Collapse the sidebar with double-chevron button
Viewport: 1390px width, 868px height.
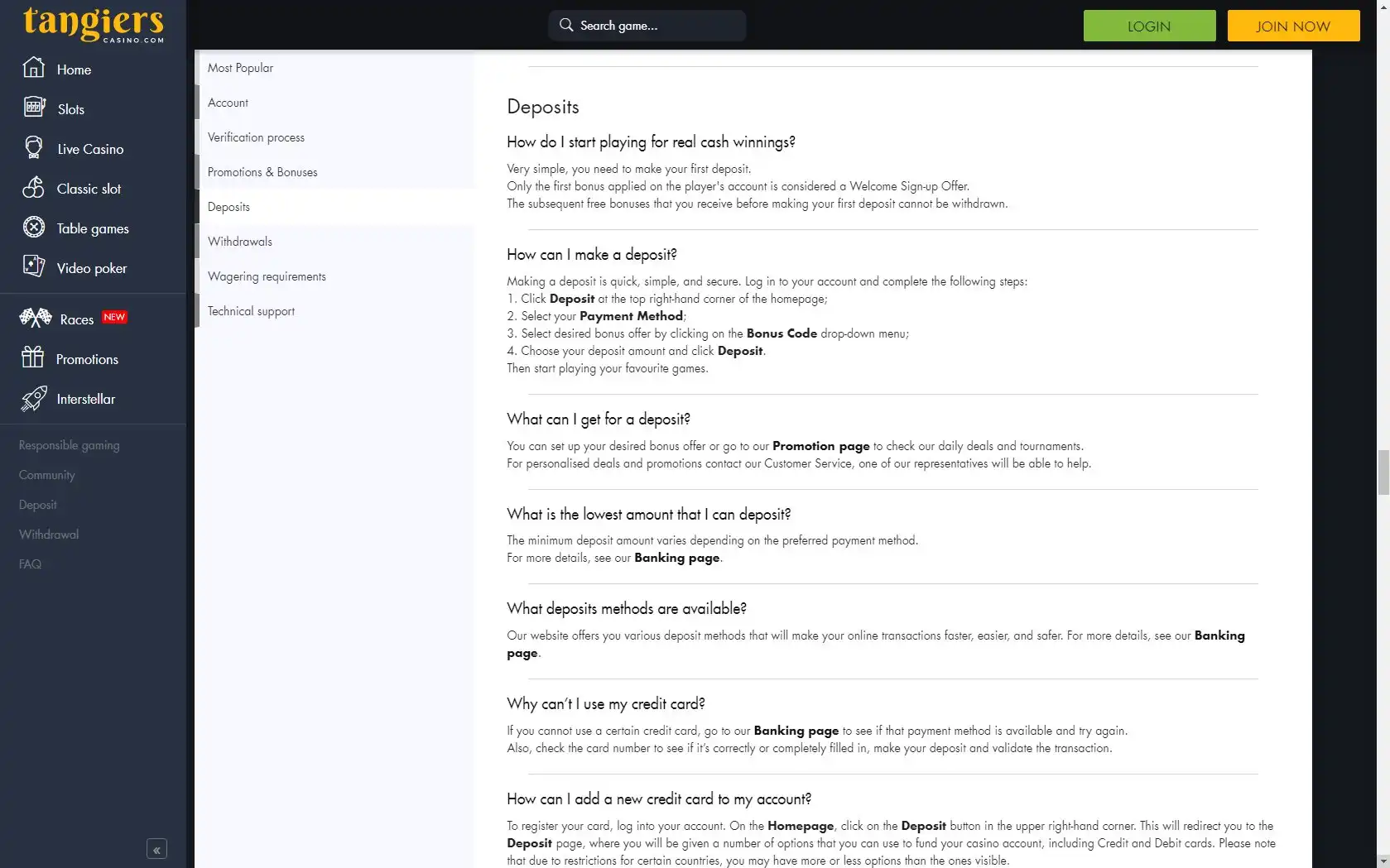(156, 849)
